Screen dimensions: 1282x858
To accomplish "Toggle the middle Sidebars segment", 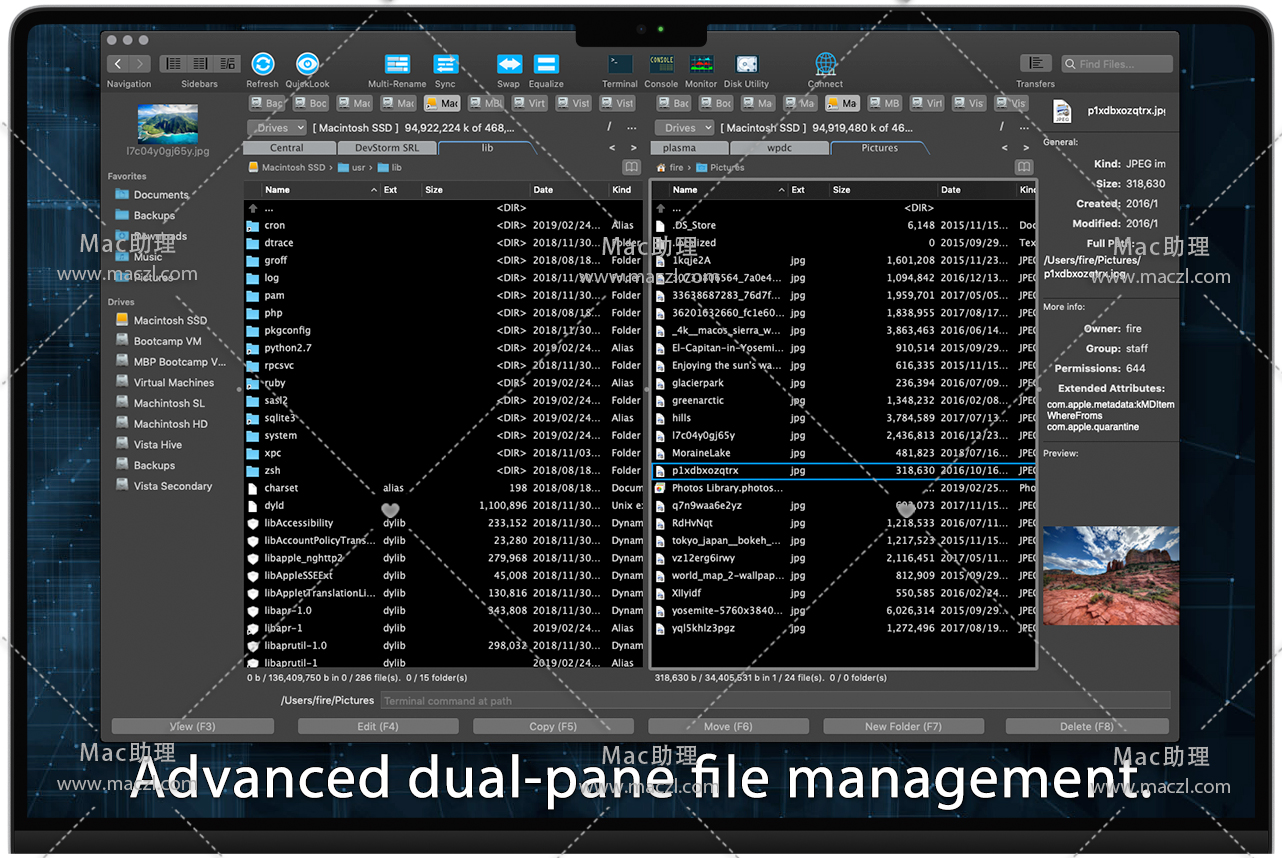I will pos(199,63).
